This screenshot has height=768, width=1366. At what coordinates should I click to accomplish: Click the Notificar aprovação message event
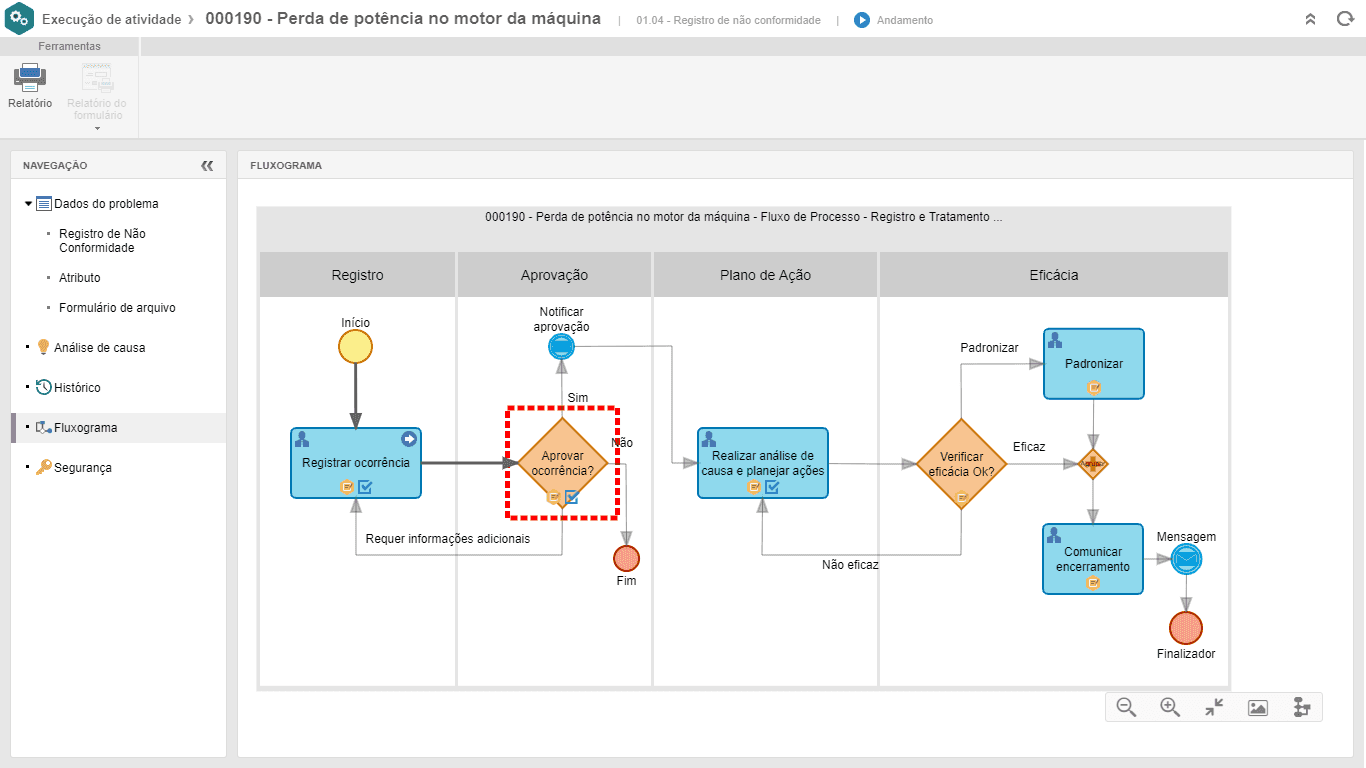tap(562, 347)
